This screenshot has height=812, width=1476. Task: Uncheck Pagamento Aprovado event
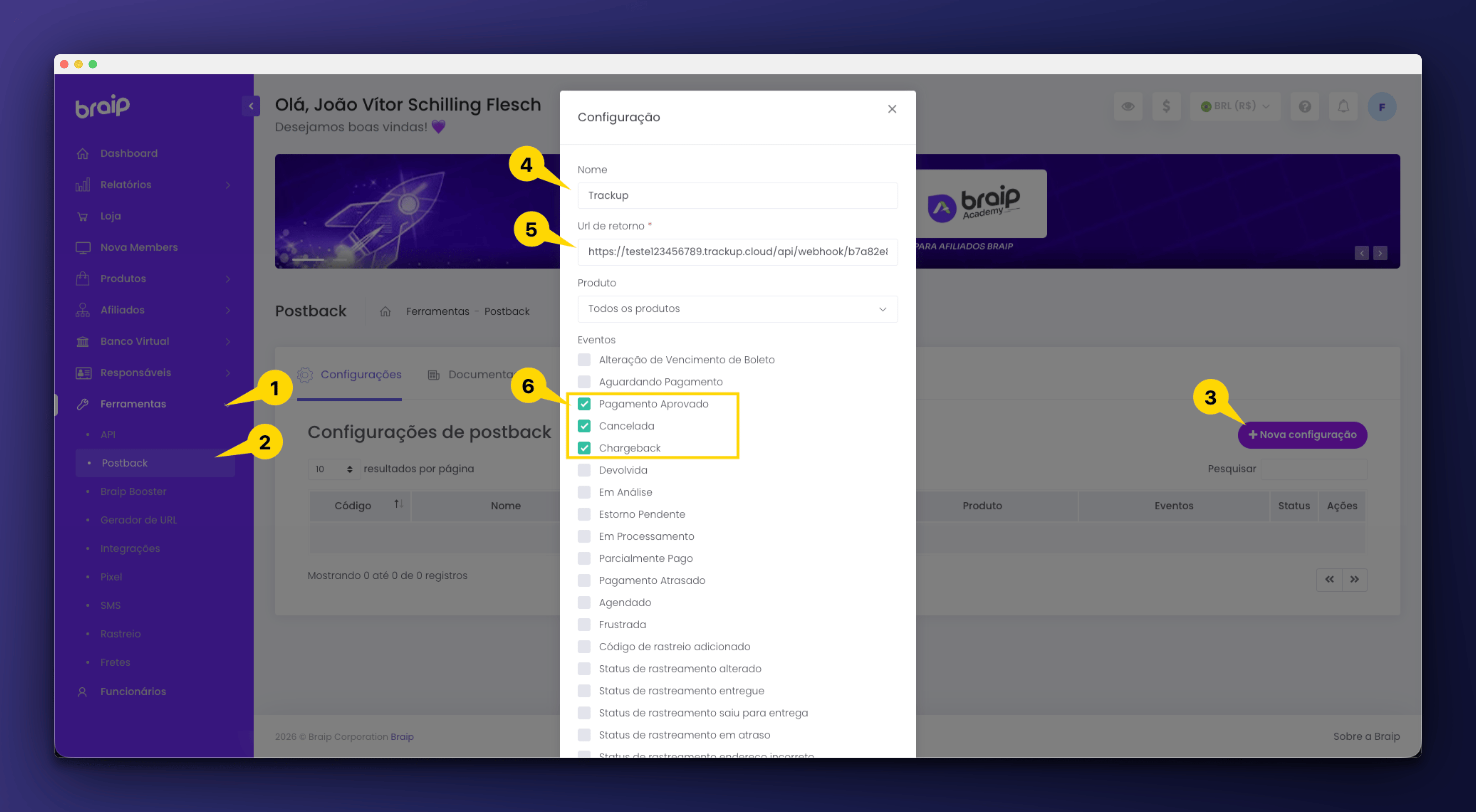tap(584, 404)
